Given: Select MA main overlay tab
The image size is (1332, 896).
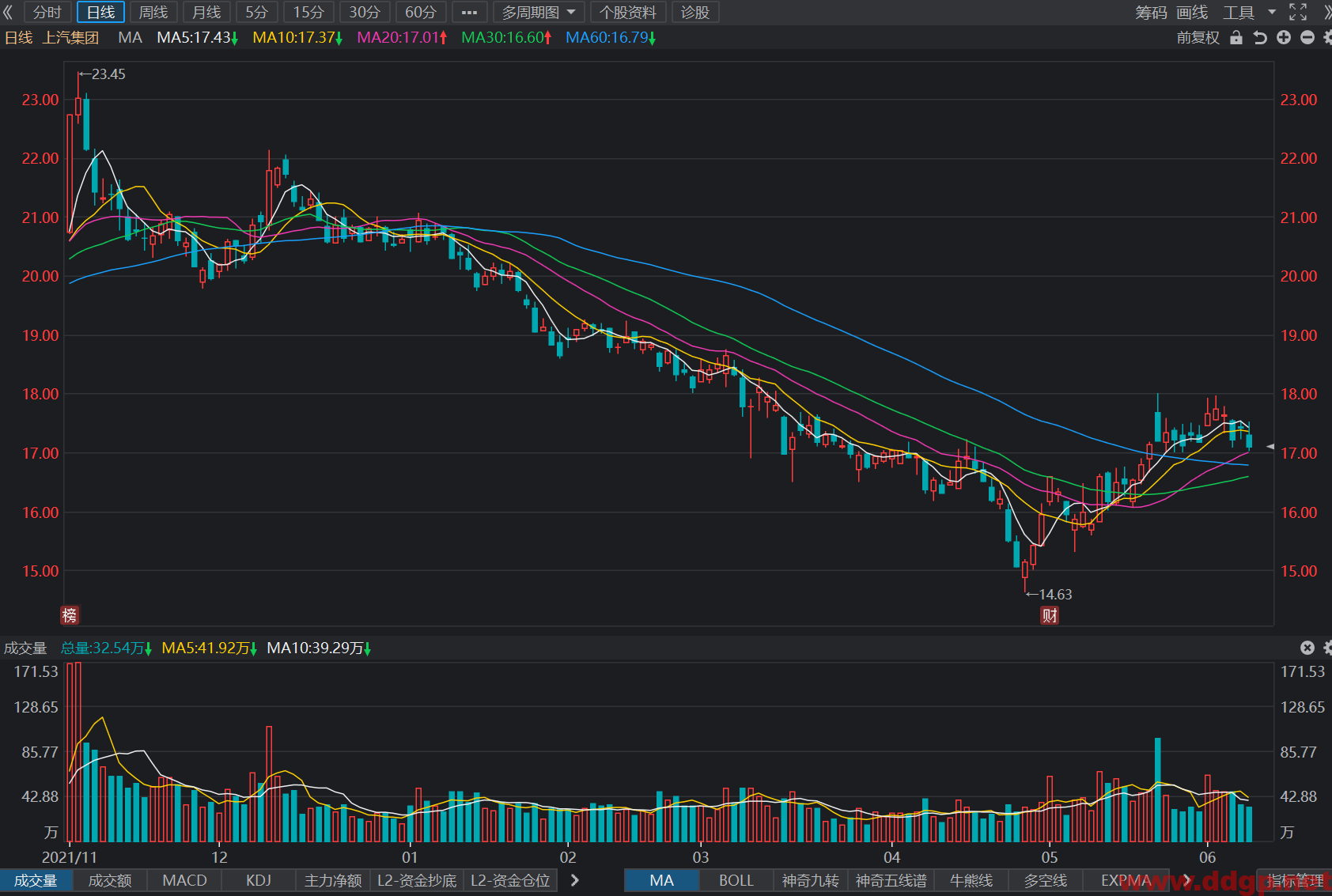Looking at the screenshot, I should point(661,880).
